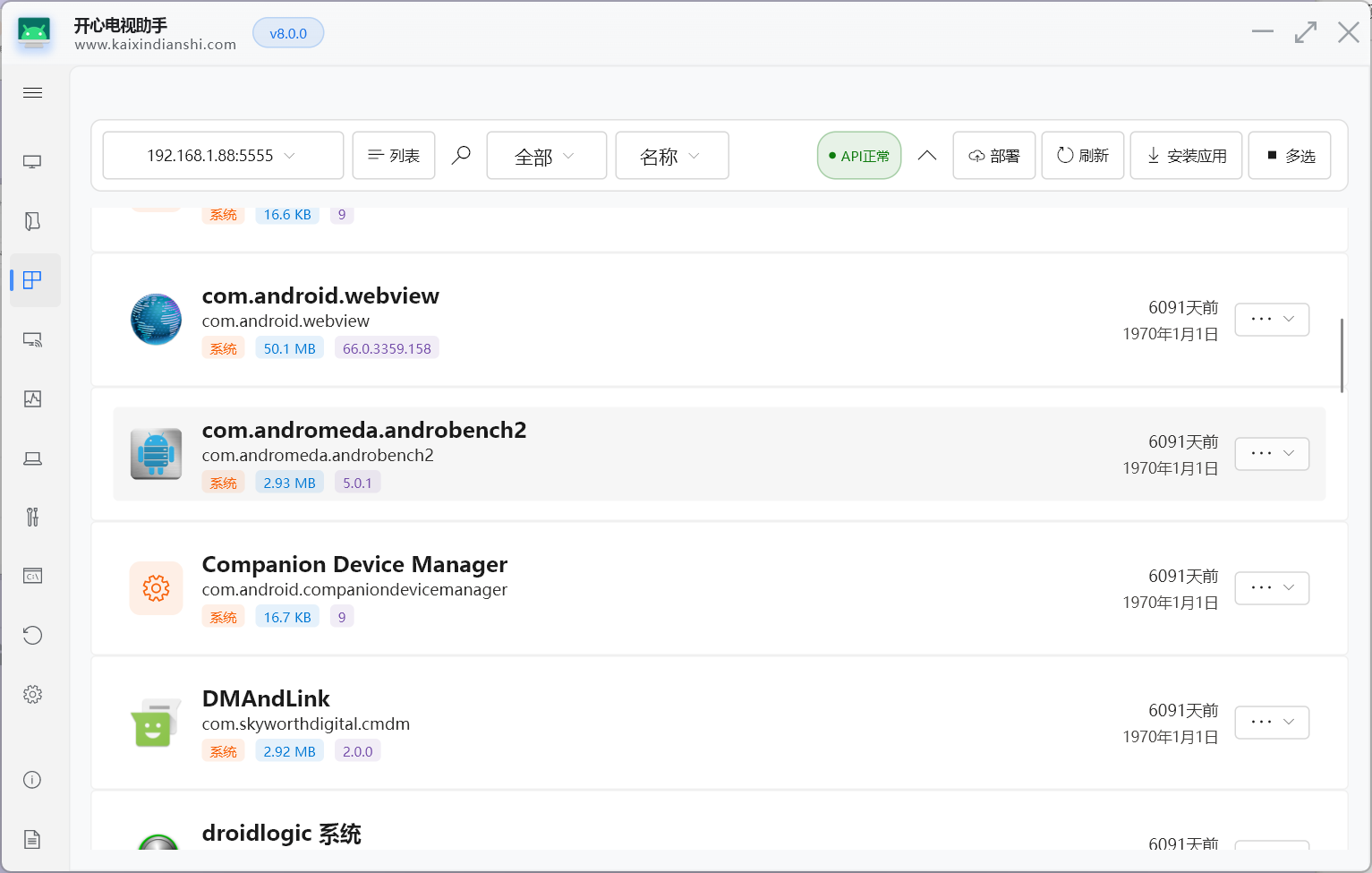Open the about info icon in sidebar

(32, 780)
